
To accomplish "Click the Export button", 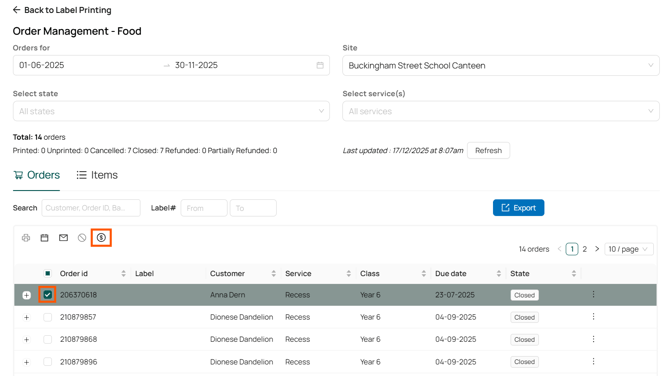I will pyautogui.click(x=518, y=208).
